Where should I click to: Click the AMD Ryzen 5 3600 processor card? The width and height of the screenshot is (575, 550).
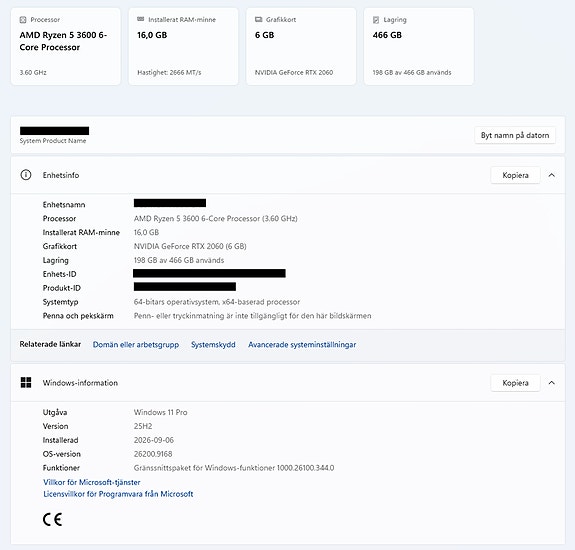[66, 47]
